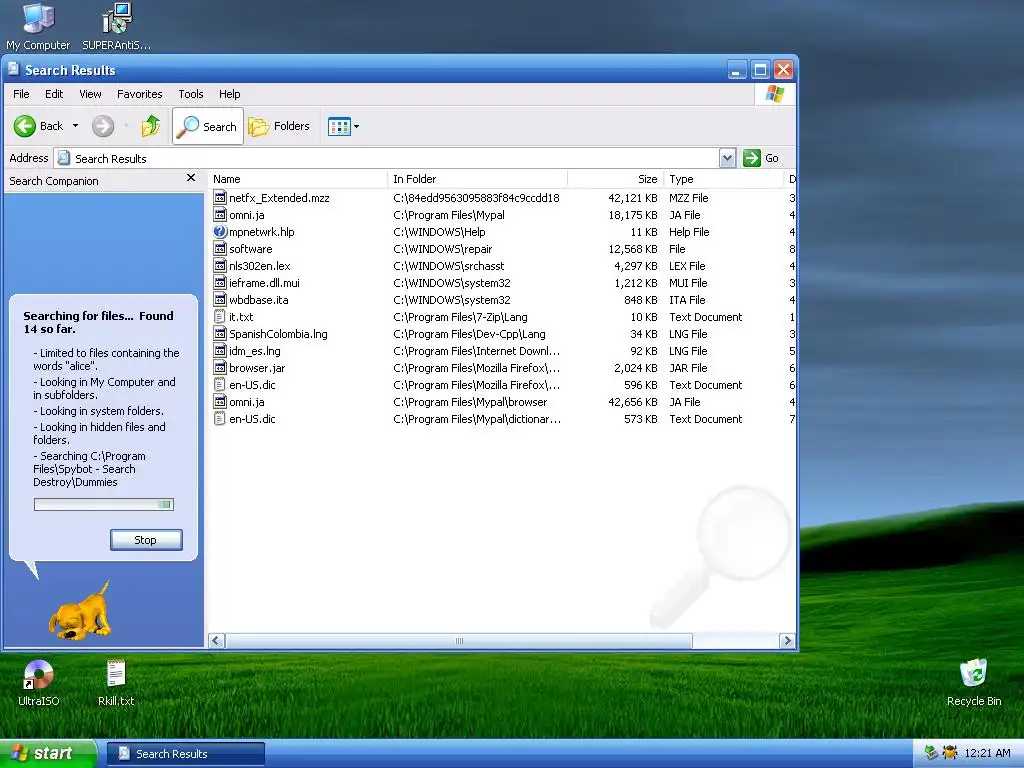
Task: Click the horizontal scrollbar thumb
Action: tap(459, 641)
